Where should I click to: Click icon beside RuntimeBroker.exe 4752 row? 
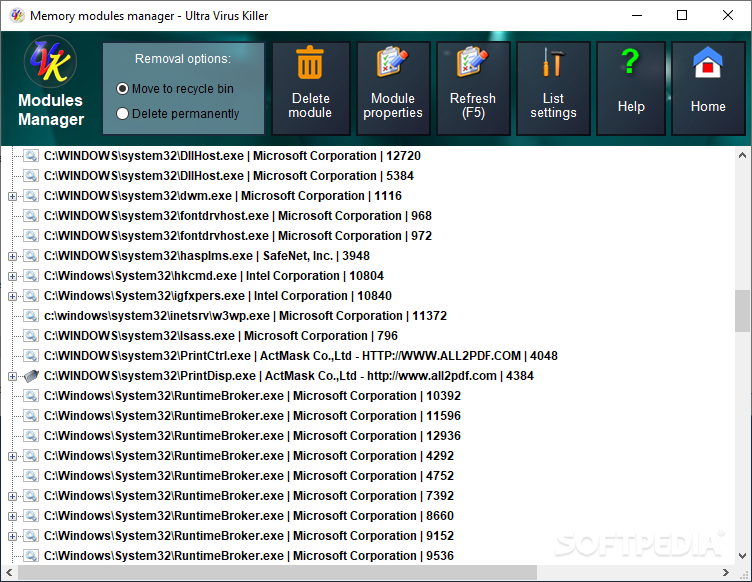[x=31, y=476]
